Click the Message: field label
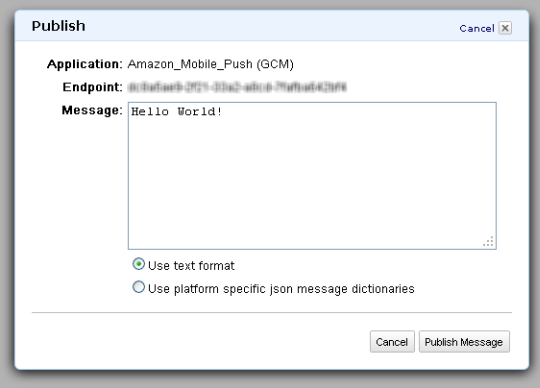 92,110
